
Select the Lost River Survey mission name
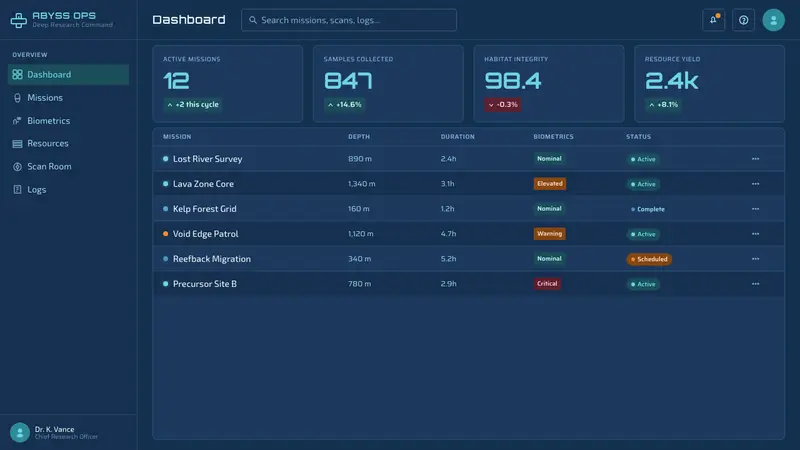[208, 159]
